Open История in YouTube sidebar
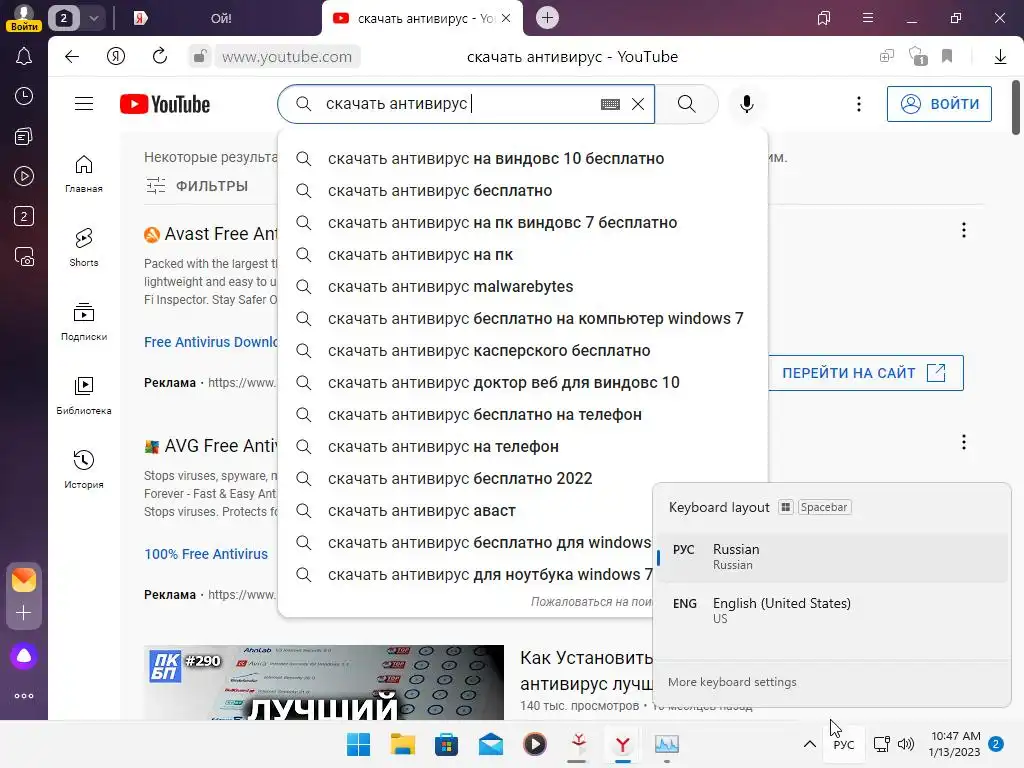The image size is (1024, 768). pyautogui.click(x=84, y=470)
